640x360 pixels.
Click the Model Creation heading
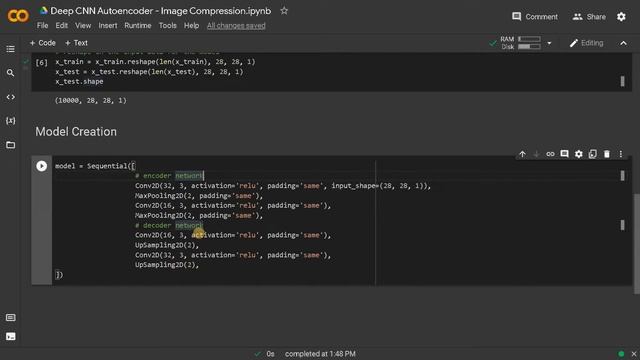point(76,132)
